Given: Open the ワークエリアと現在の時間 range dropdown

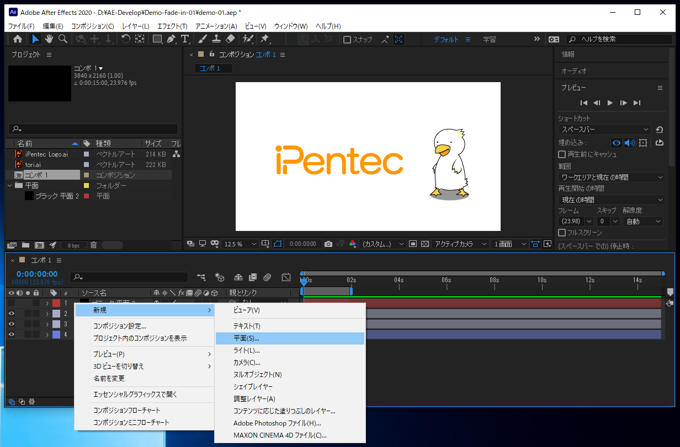Looking at the screenshot, I should [611, 177].
